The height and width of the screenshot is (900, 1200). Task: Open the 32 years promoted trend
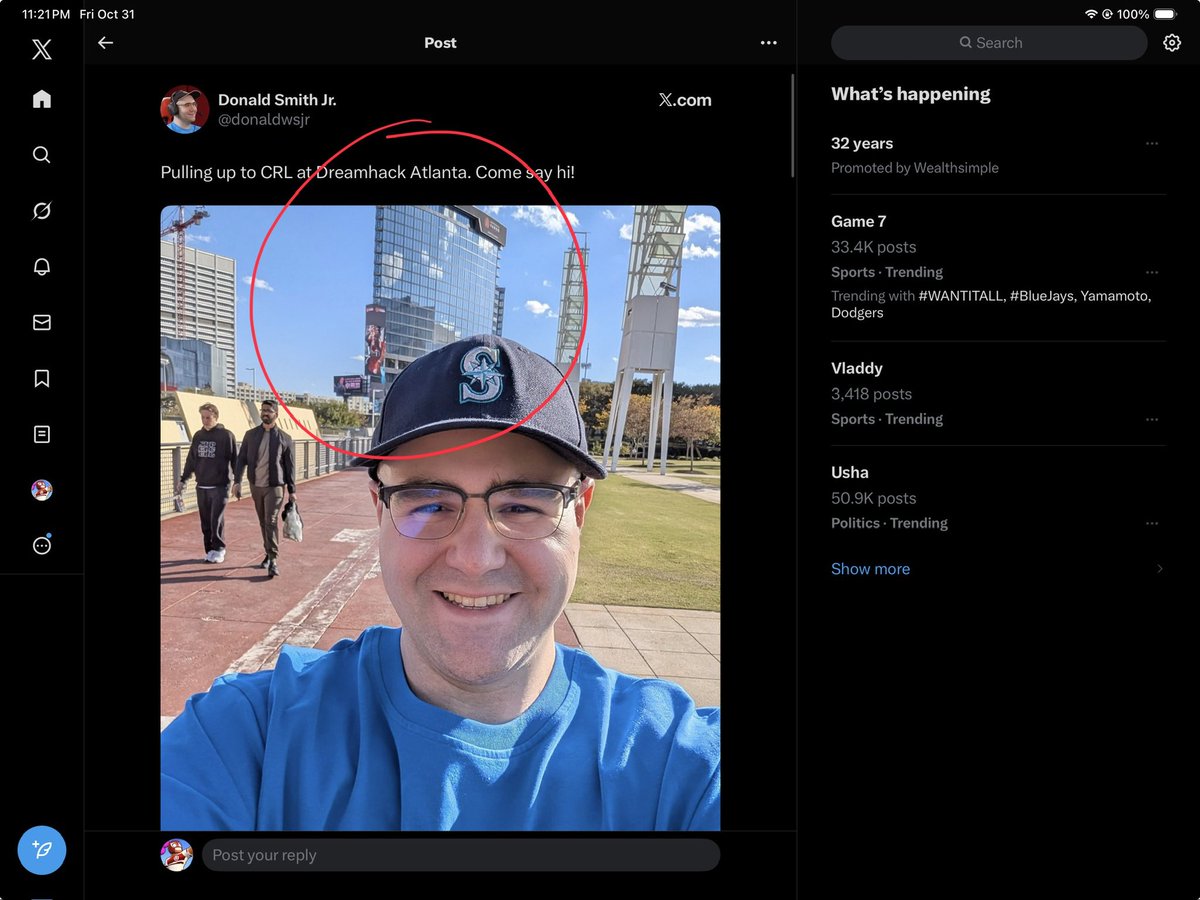coord(862,144)
